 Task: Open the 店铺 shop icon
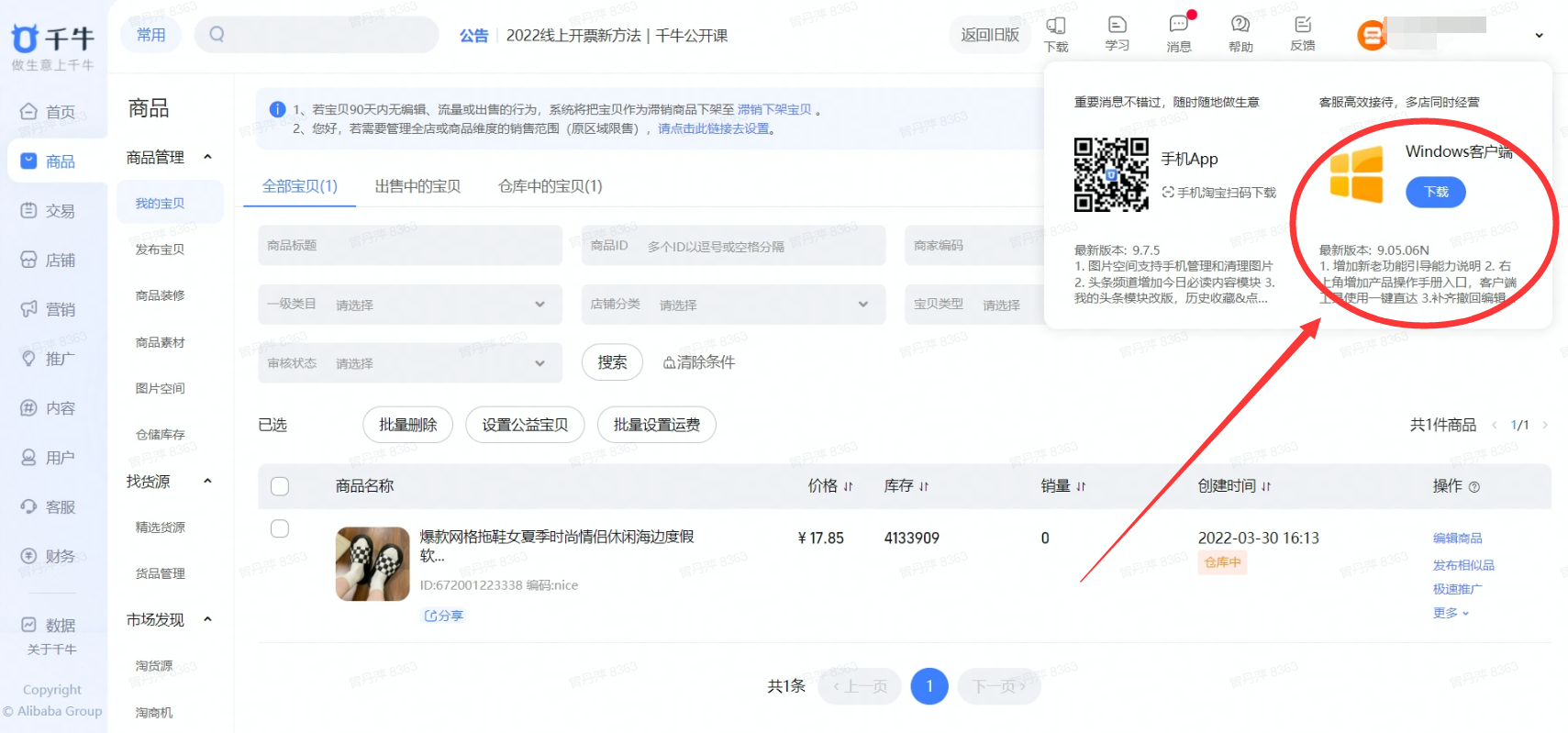point(28,260)
